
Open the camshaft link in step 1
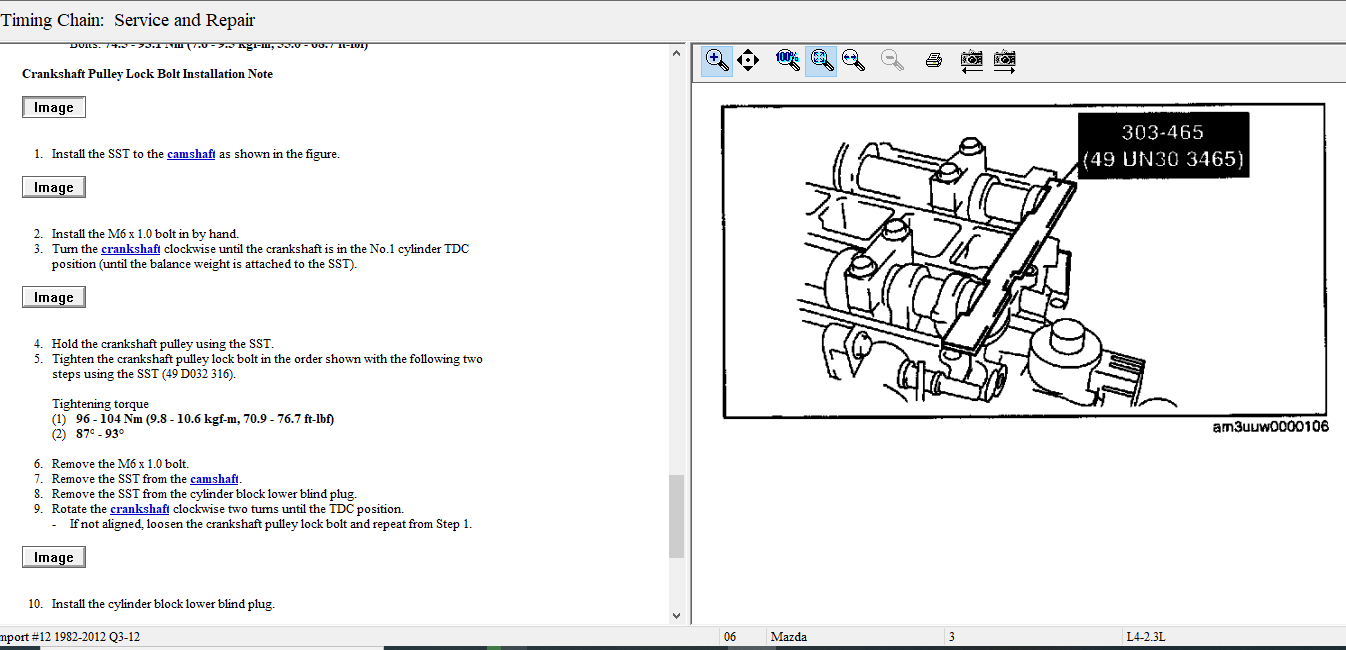[x=191, y=154]
